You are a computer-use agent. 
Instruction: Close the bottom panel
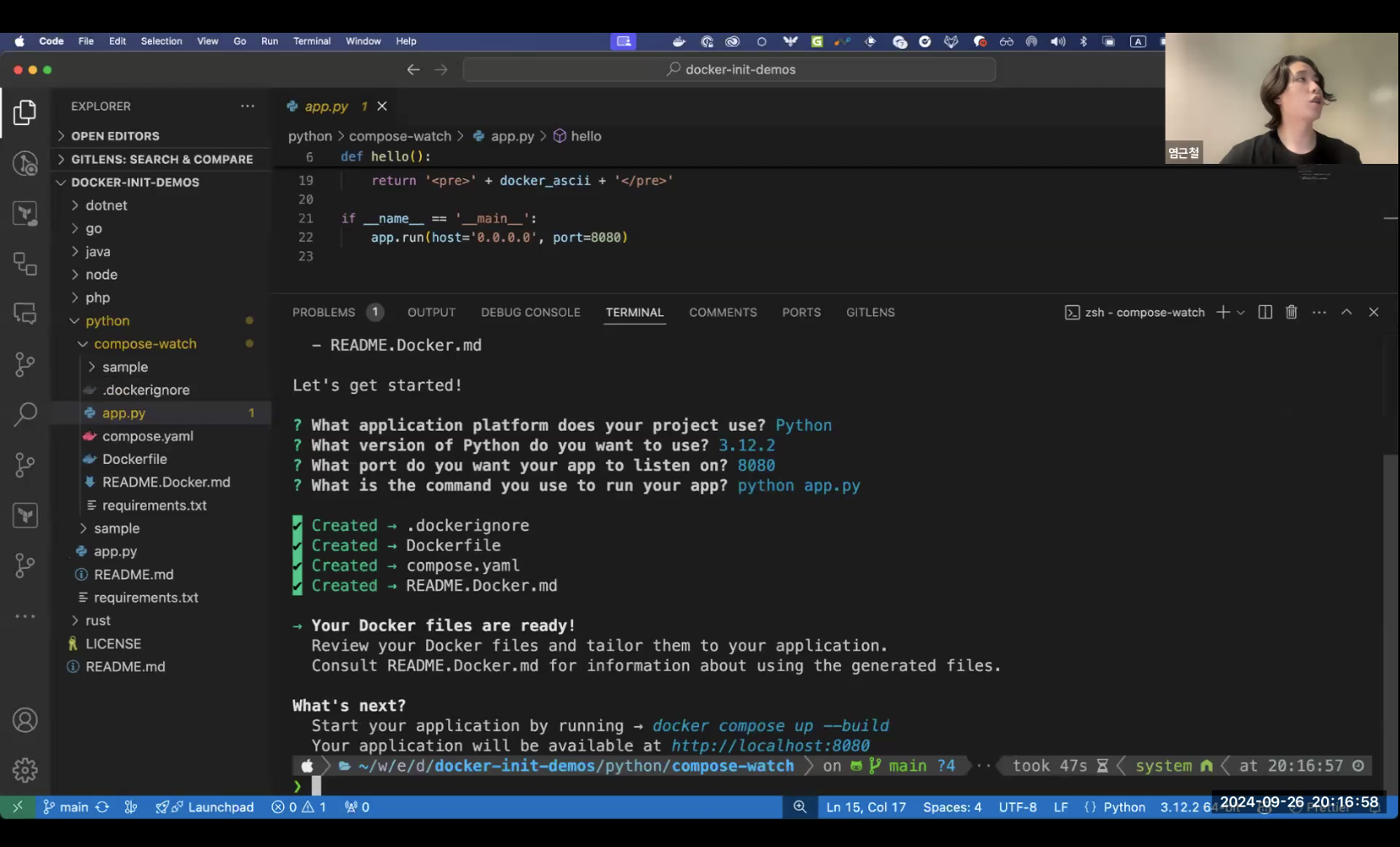point(1374,312)
